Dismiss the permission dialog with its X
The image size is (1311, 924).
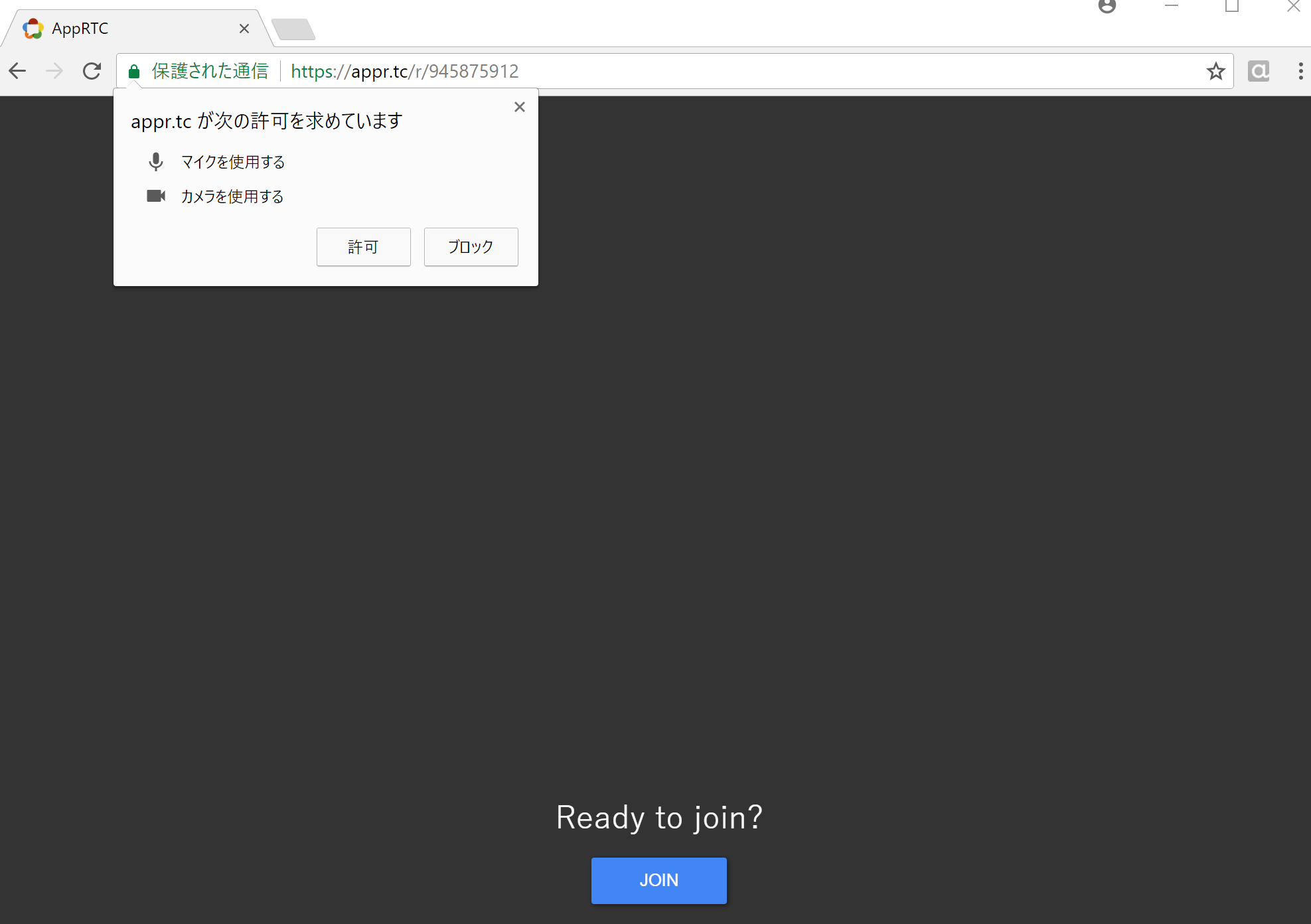[x=519, y=106]
